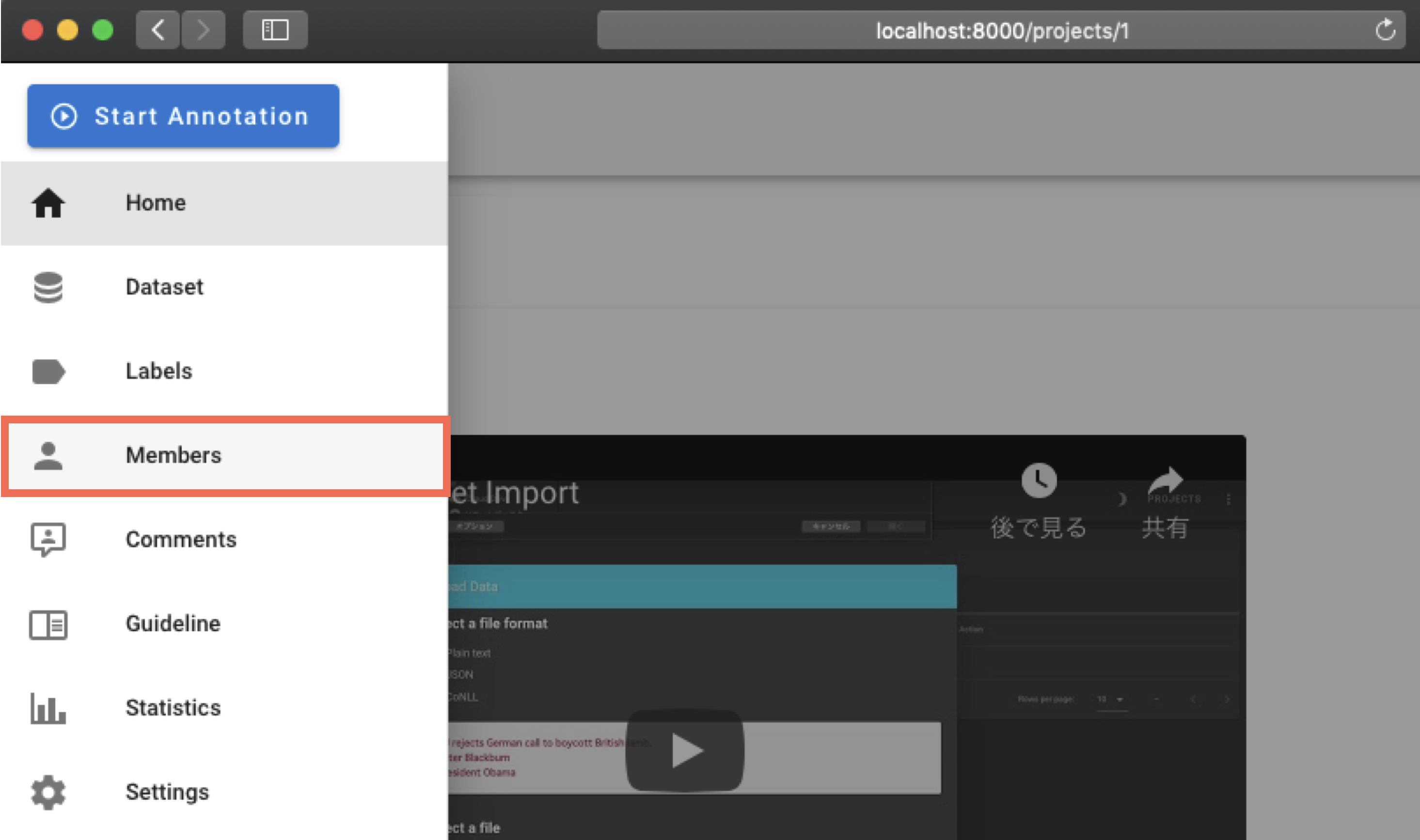This screenshot has height=840, width=1420.
Task: Go to the Dataset menu item
Action: [x=164, y=288]
